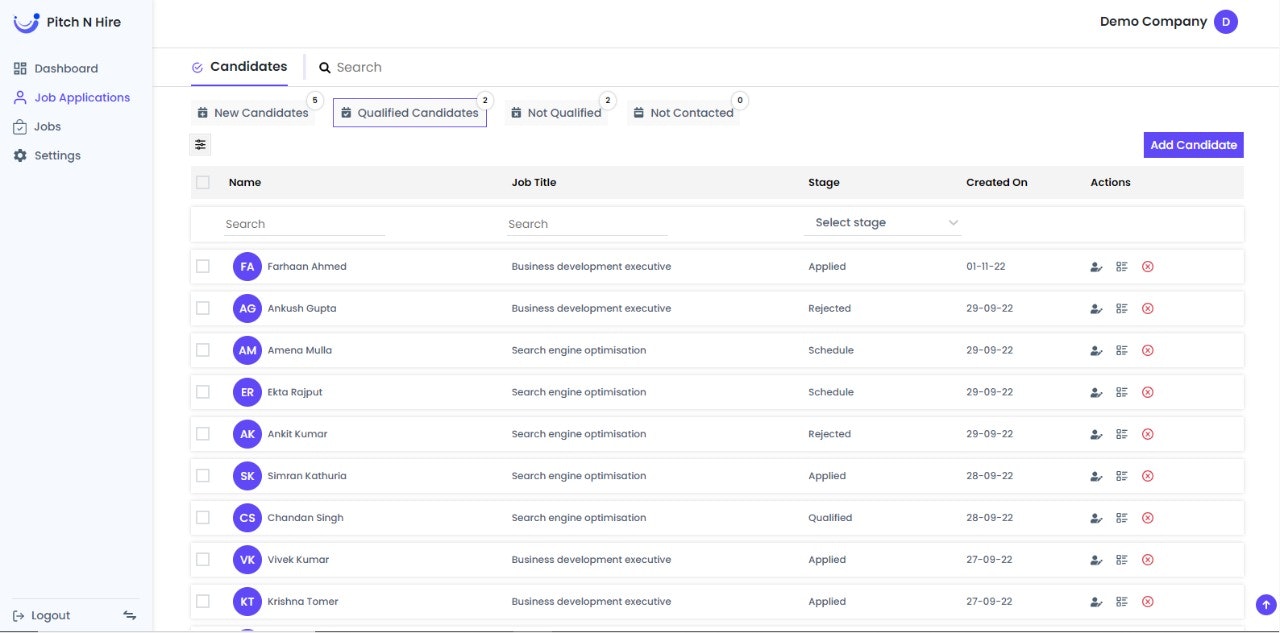Click the edit candidate icon for Krishna Tomer
The width and height of the screenshot is (1280, 633).
coord(1096,603)
